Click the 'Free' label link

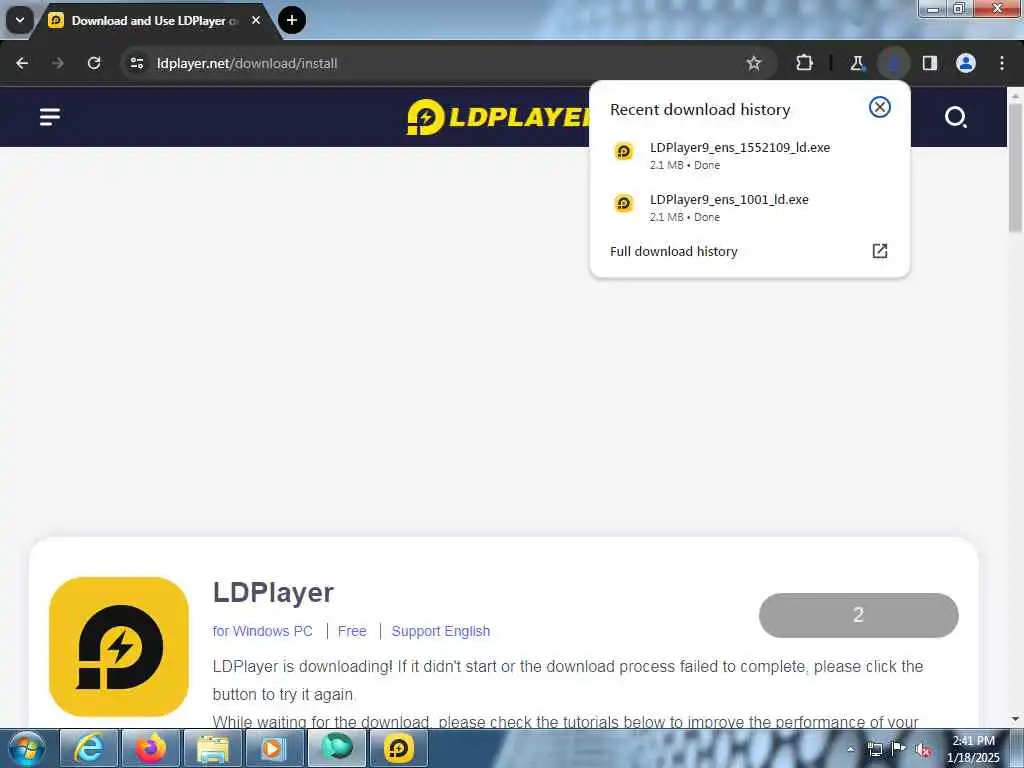pyautogui.click(x=352, y=632)
